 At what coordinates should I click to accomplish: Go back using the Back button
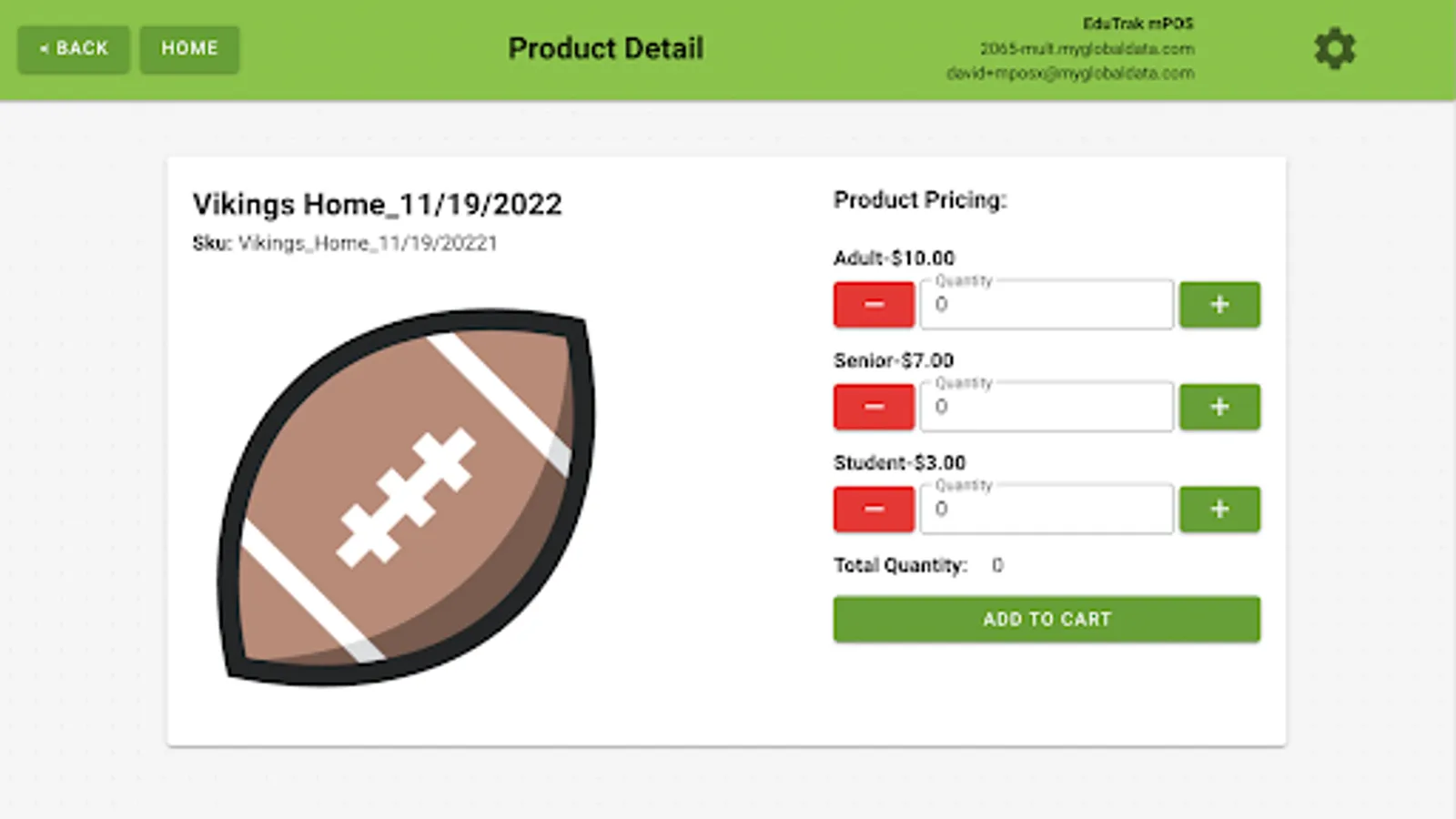point(74,49)
